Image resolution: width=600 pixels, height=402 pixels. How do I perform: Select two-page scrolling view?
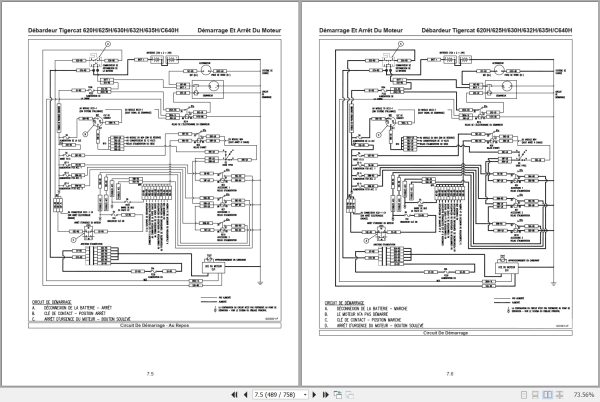click(560, 394)
